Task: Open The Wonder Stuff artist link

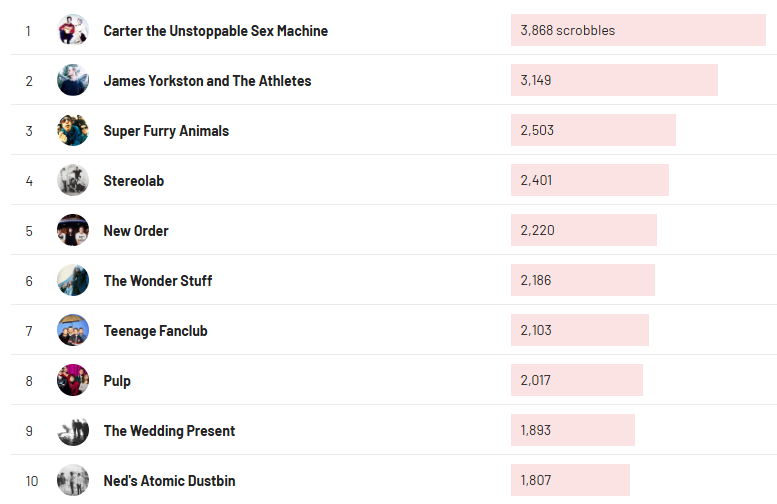Action: [158, 281]
